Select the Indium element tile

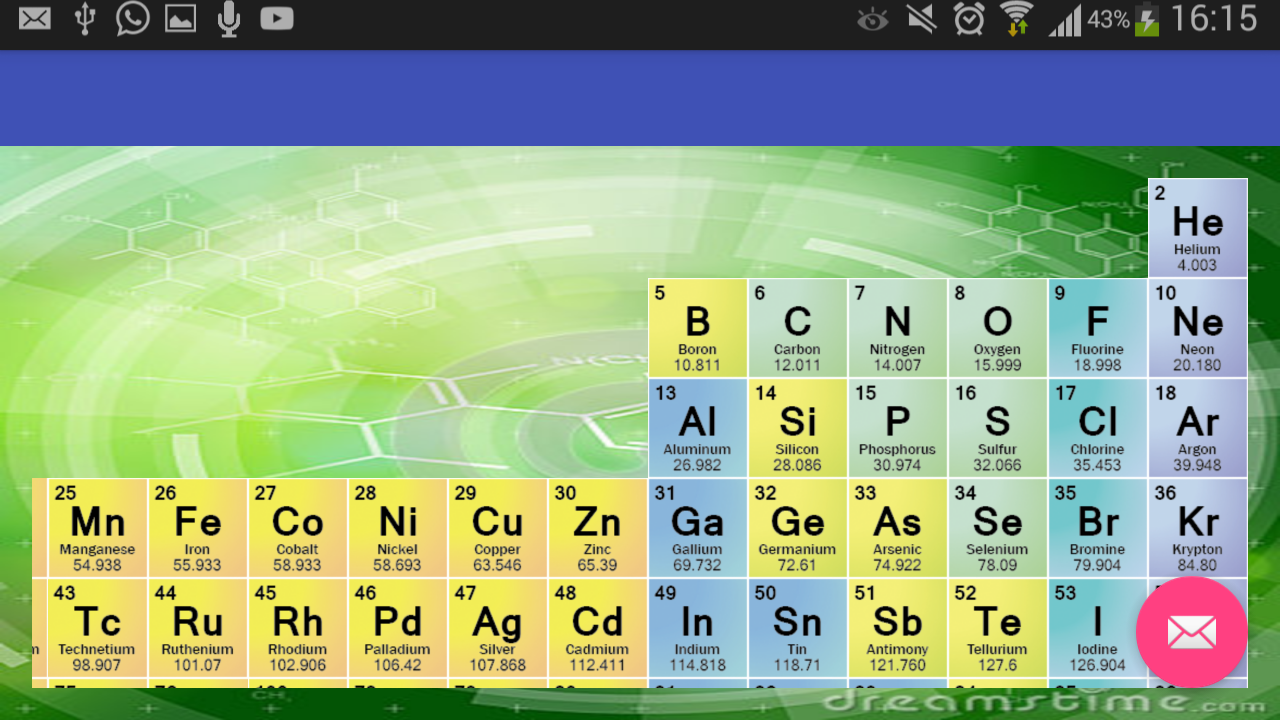click(x=698, y=628)
